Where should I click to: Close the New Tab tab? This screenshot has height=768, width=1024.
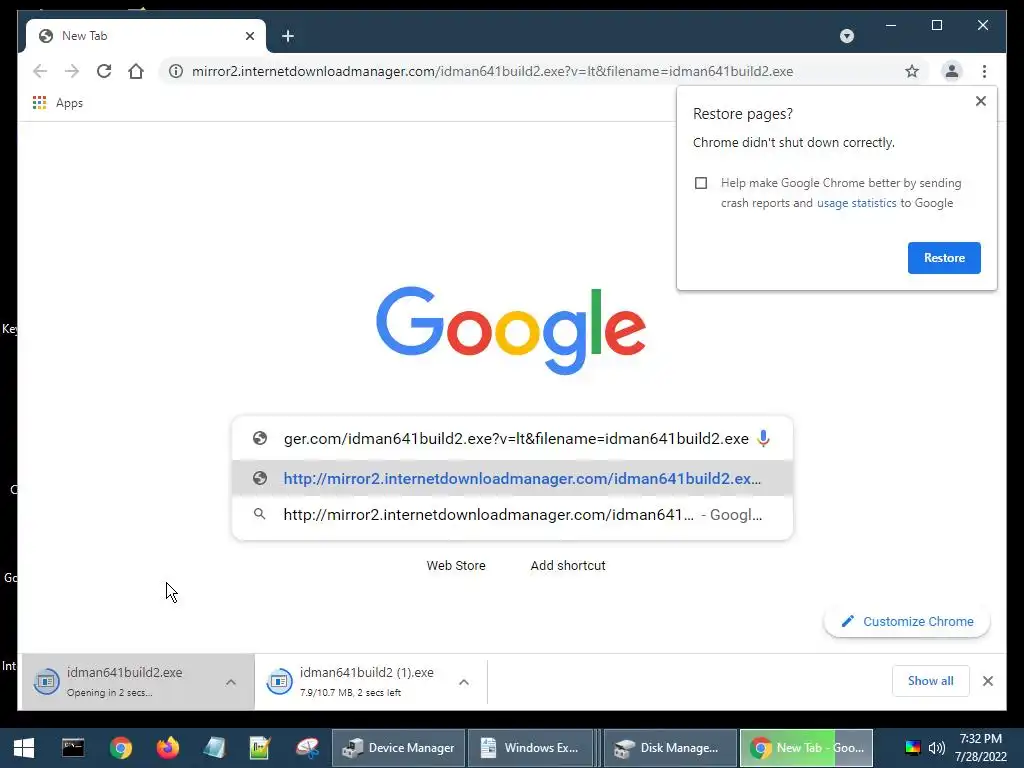pos(249,36)
